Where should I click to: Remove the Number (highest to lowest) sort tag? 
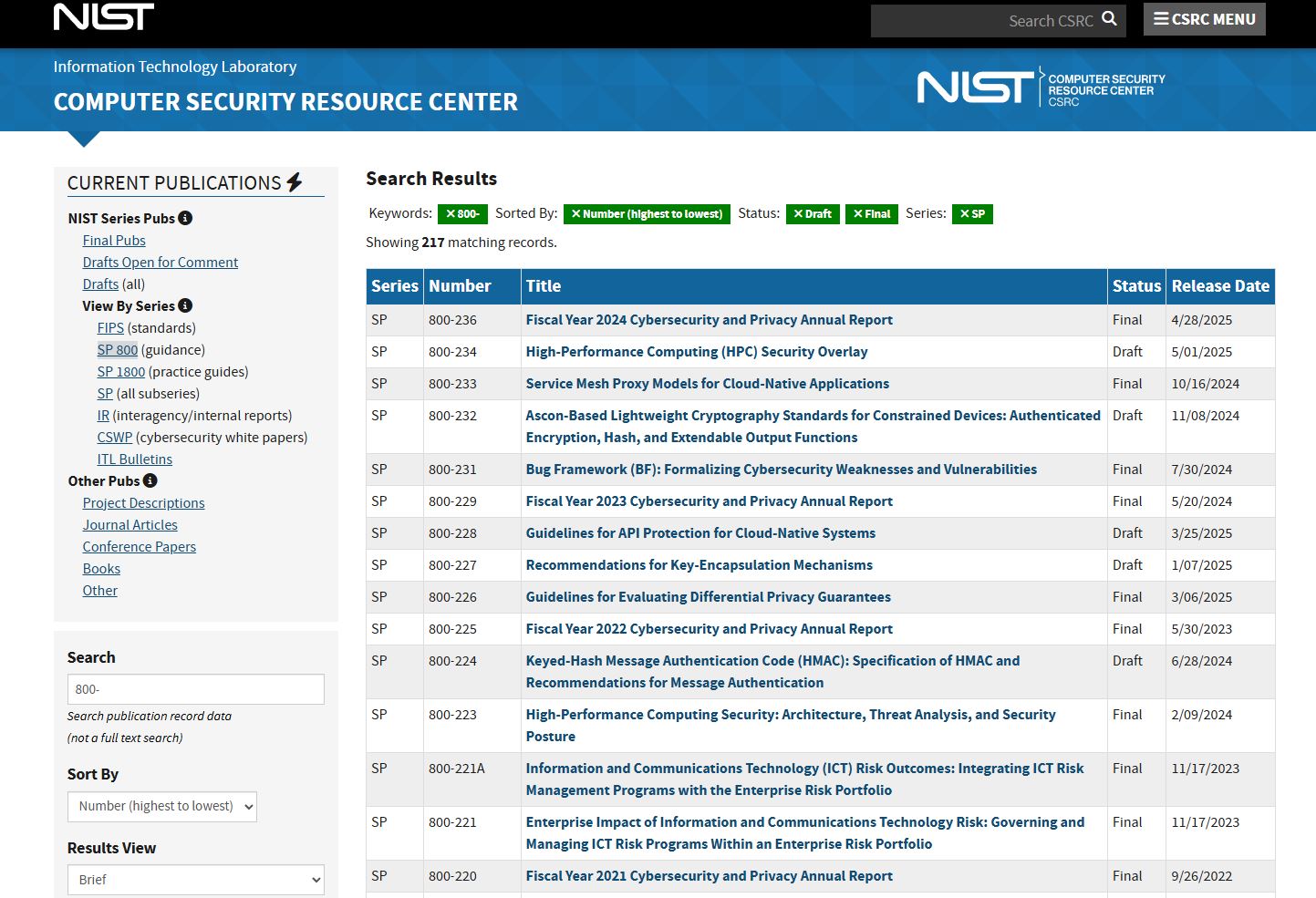coord(647,214)
